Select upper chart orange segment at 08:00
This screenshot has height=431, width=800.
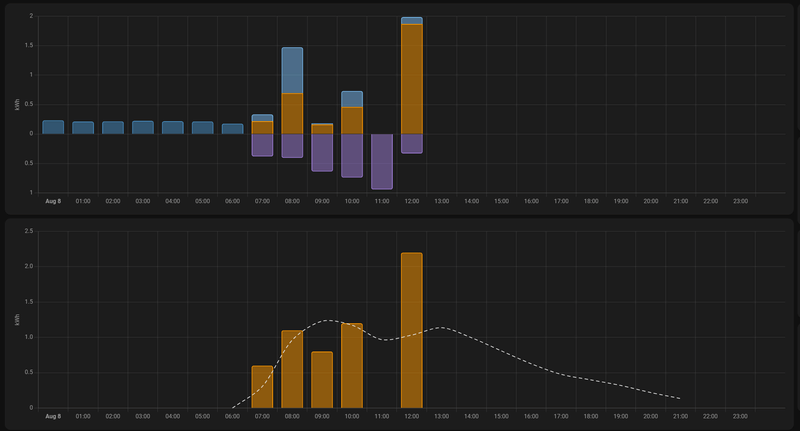(292, 114)
